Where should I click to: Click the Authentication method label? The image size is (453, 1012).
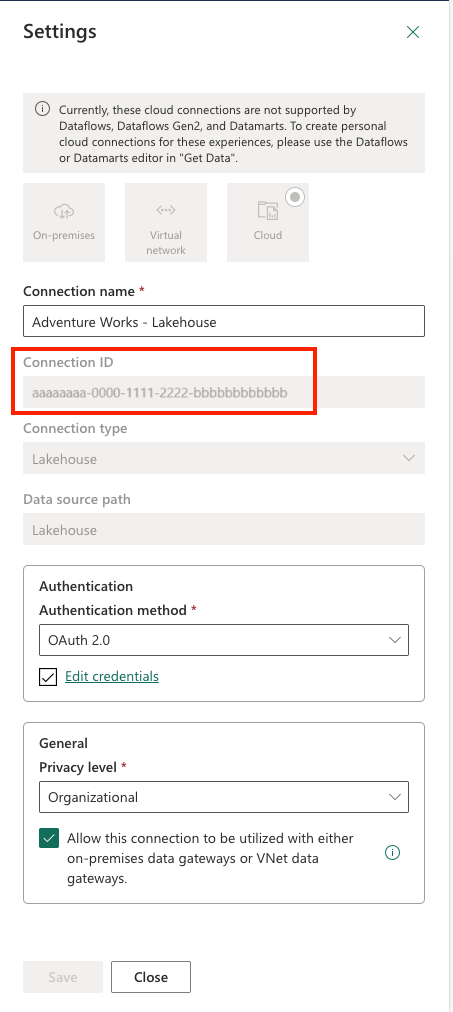click(x=113, y=610)
